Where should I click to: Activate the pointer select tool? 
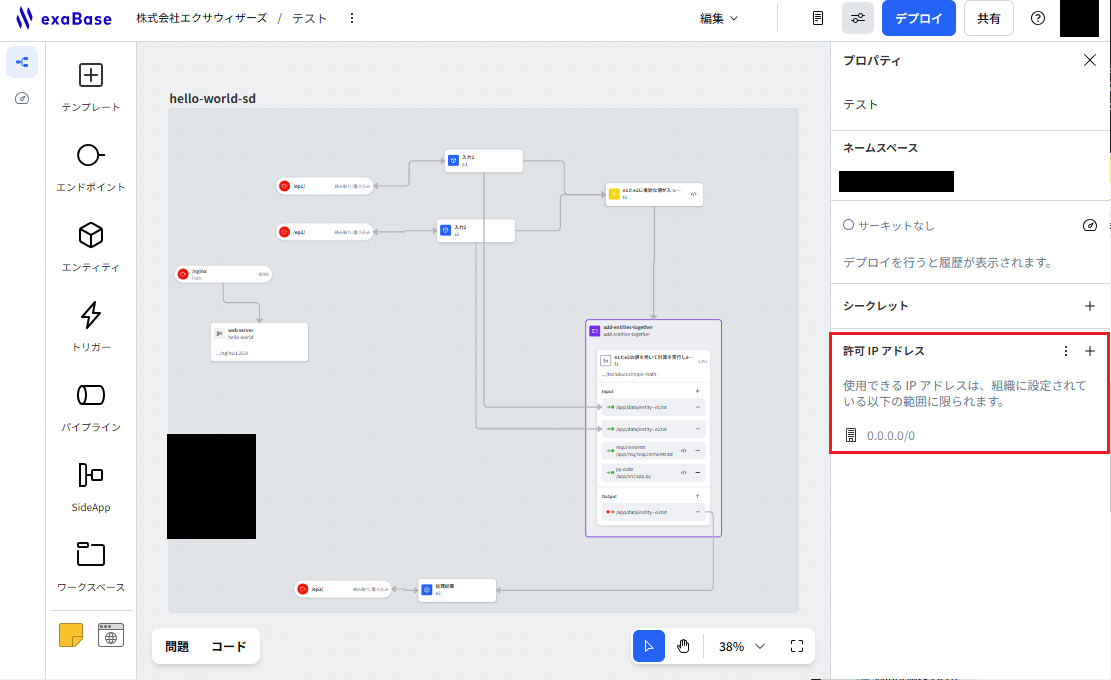coord(648,646)
